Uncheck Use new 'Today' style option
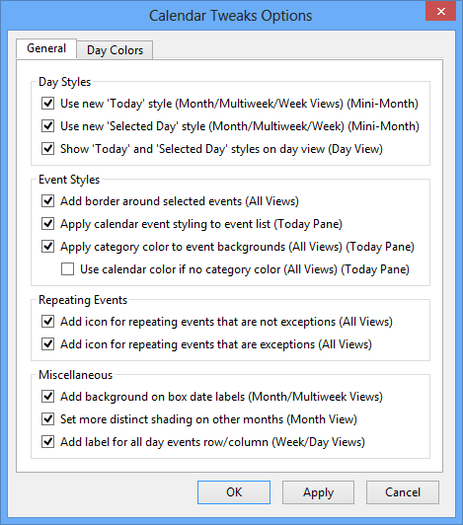 click(x=48, y=103)
